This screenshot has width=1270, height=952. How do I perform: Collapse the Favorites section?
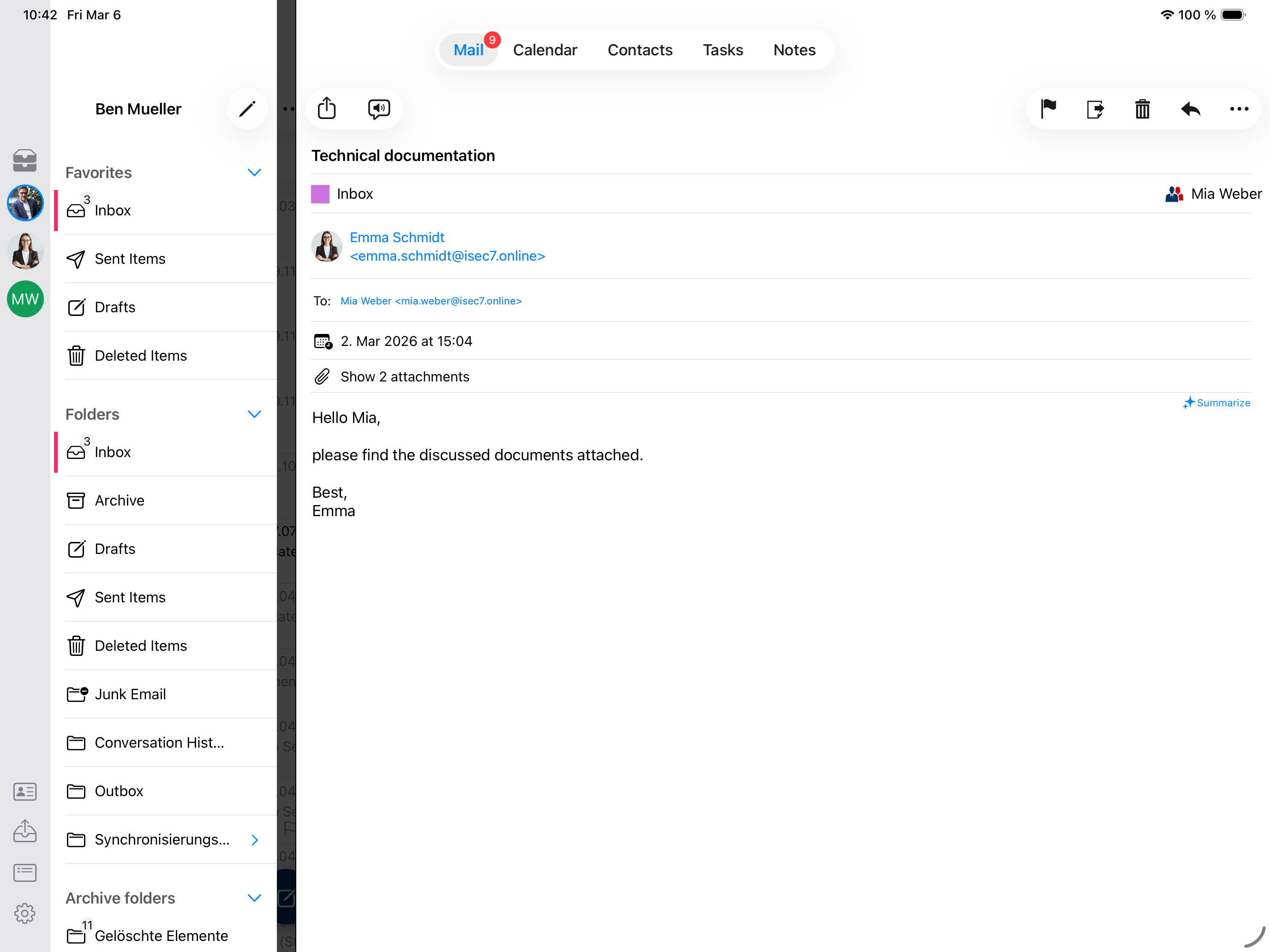point(254,173)
